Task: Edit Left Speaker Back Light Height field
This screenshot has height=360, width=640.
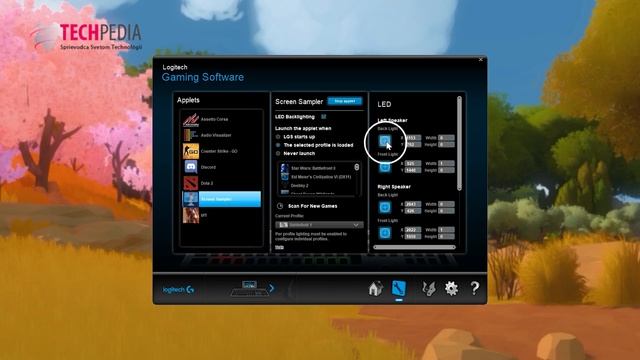Action: (x=446, y=144)
